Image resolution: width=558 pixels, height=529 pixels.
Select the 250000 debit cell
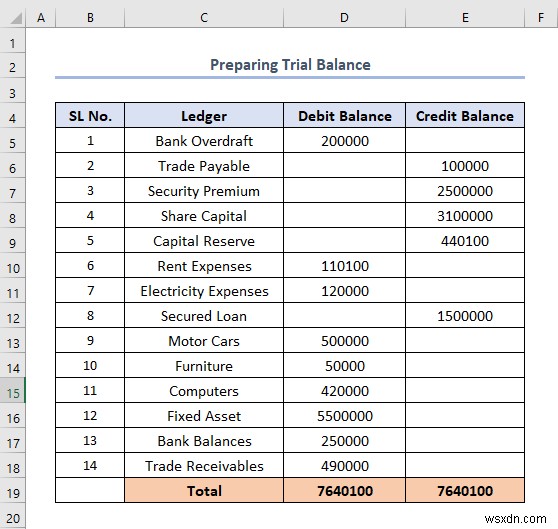pyautogui.click(x=344, y=440)
